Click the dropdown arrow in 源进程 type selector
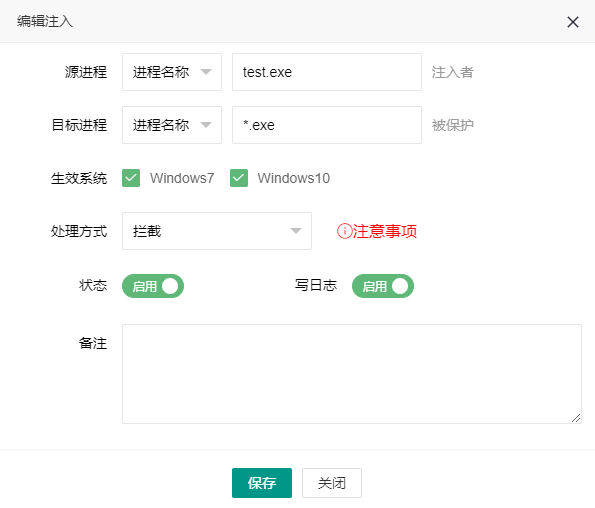 (x=206, y=72)
